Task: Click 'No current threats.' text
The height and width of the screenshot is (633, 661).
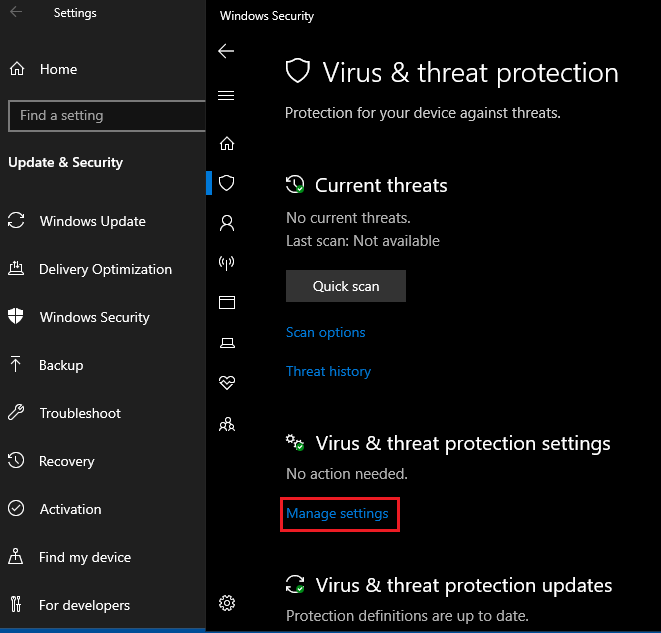Action: (x=348, y=218)
